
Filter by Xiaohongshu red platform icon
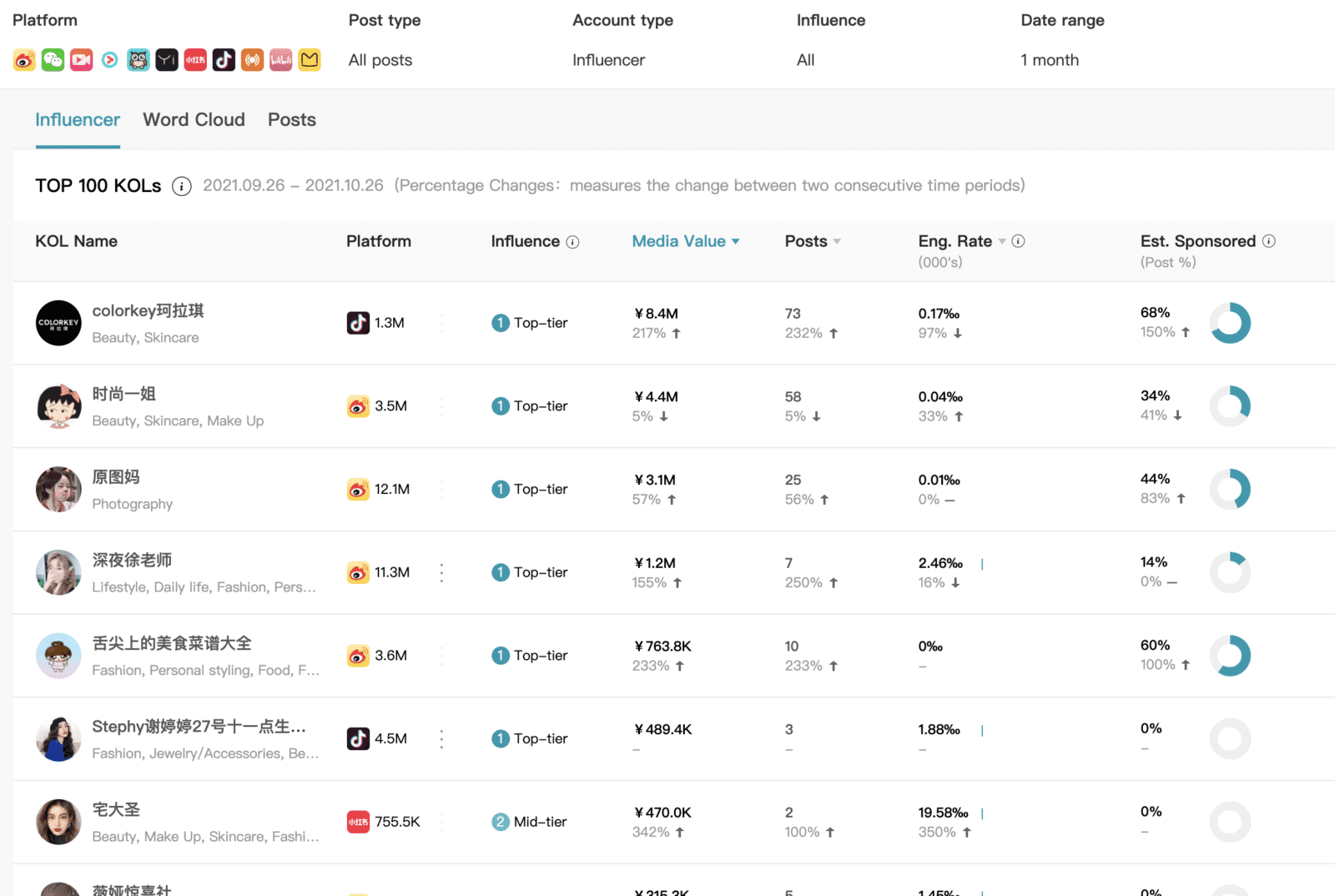tap(195, 60)
